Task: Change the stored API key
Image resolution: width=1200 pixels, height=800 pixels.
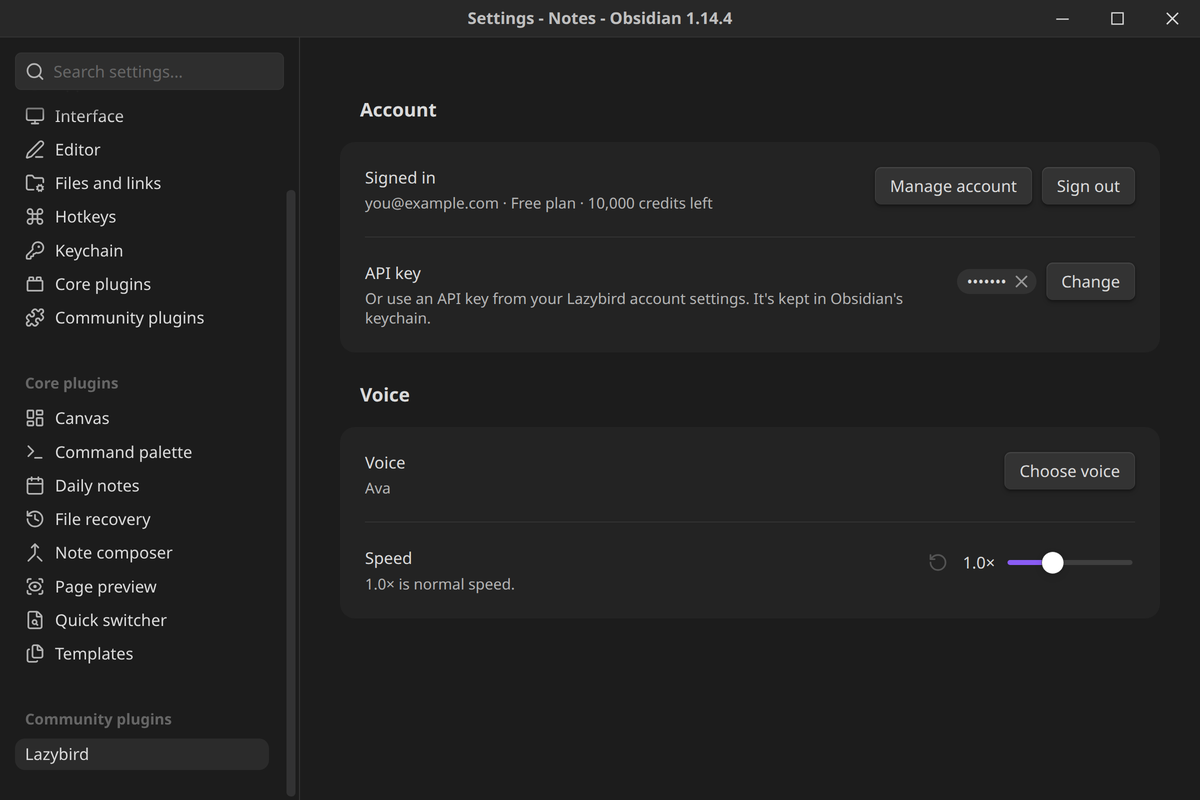Action: 1090,282
